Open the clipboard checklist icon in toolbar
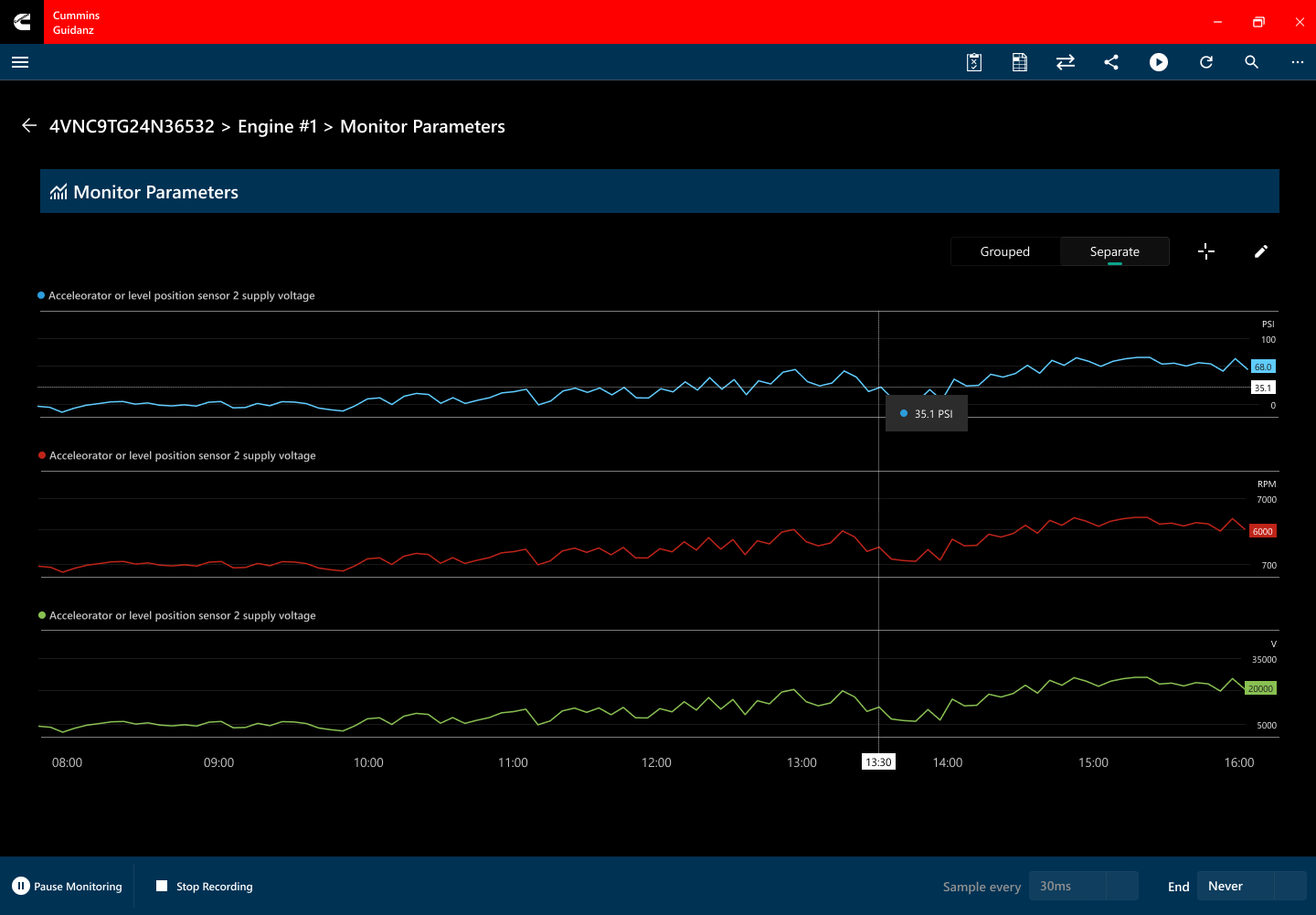The image size is (1316, 915). pyautogui.click(x=974, y=62)
